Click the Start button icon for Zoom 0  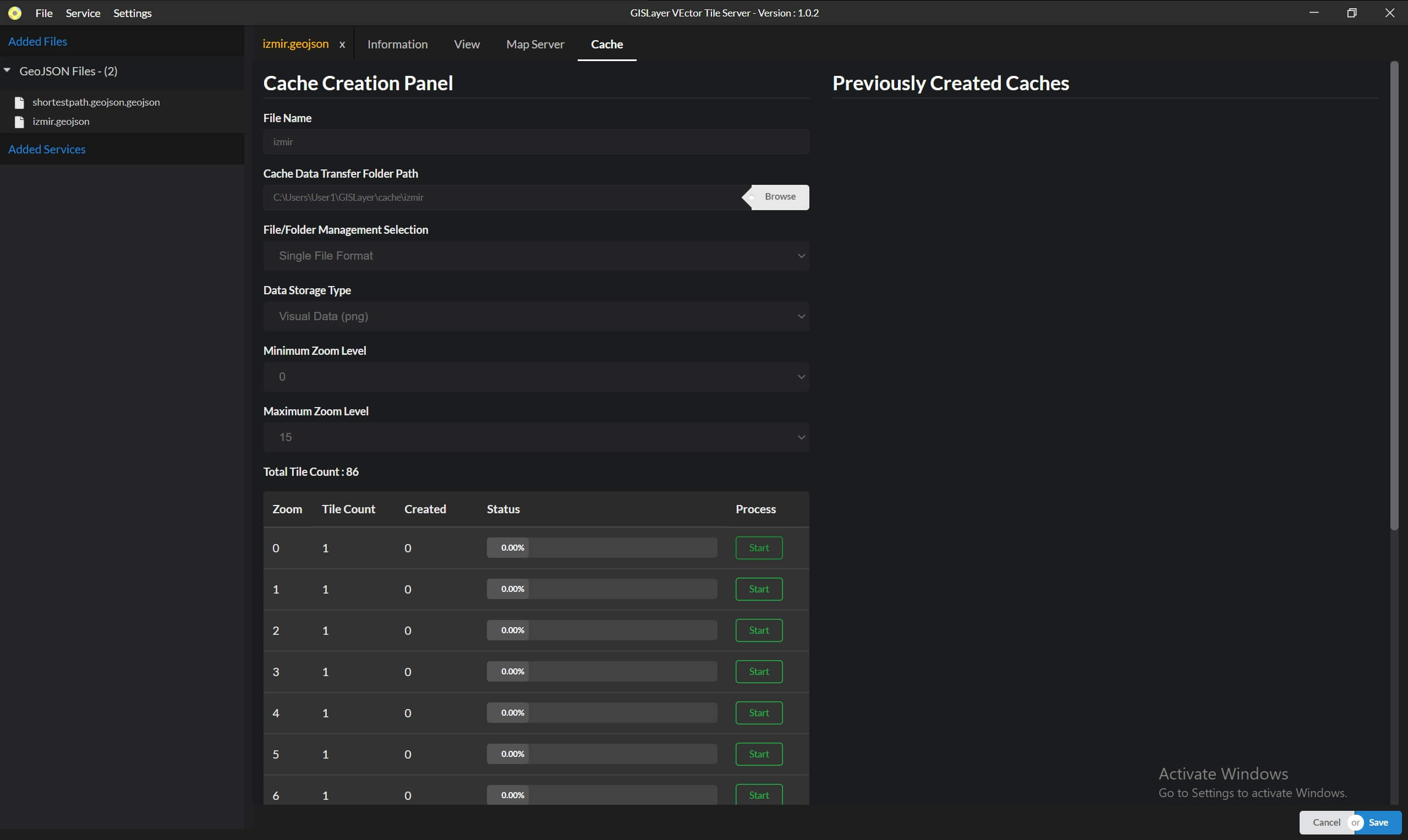click(759, 548)
